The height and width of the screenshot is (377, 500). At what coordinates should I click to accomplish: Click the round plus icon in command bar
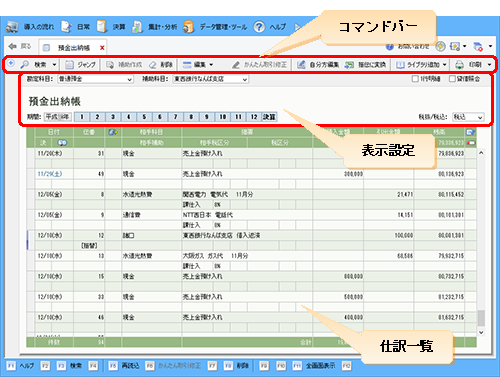tap(11, 63)
